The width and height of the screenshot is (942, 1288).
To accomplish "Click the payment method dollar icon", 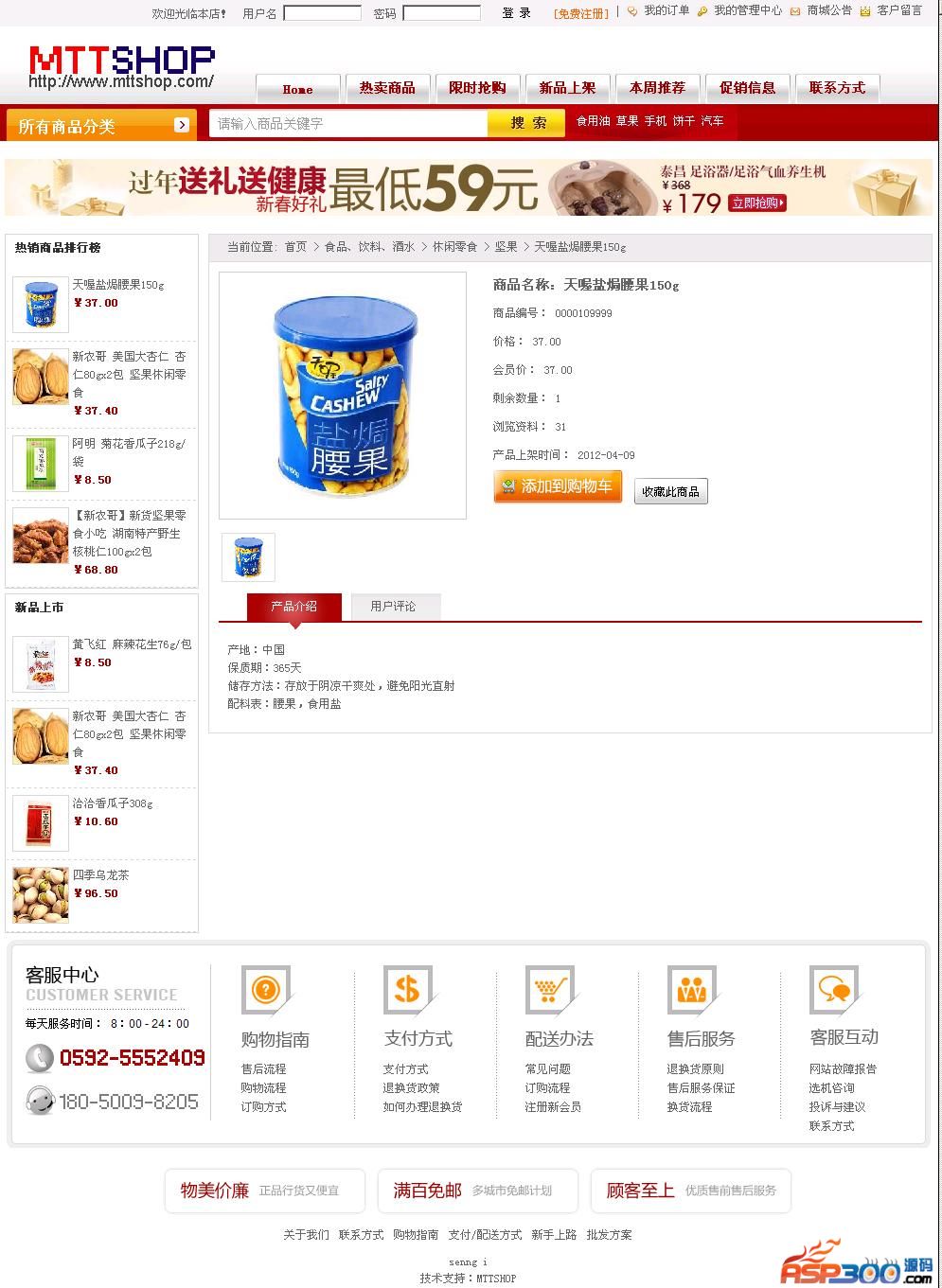I will 408,990.
